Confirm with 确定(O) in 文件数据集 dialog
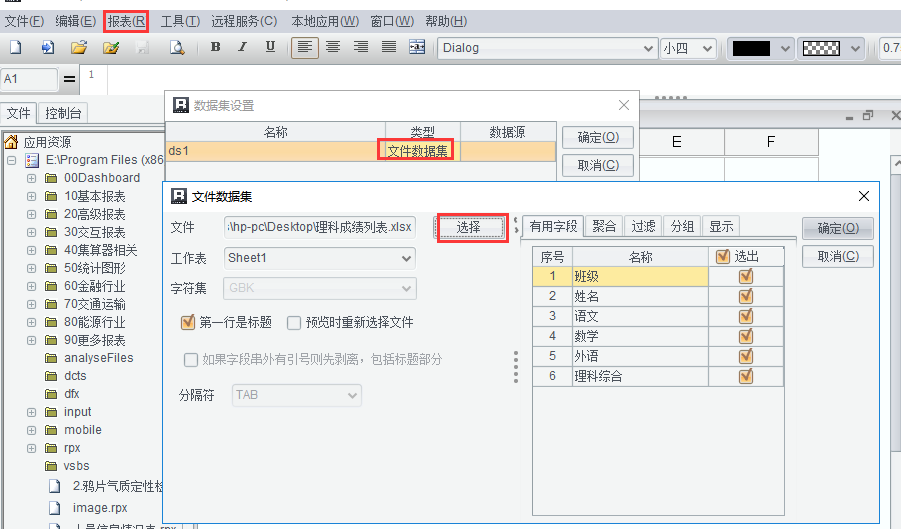This screenshot has height=529, width=901. click(838, 228)
